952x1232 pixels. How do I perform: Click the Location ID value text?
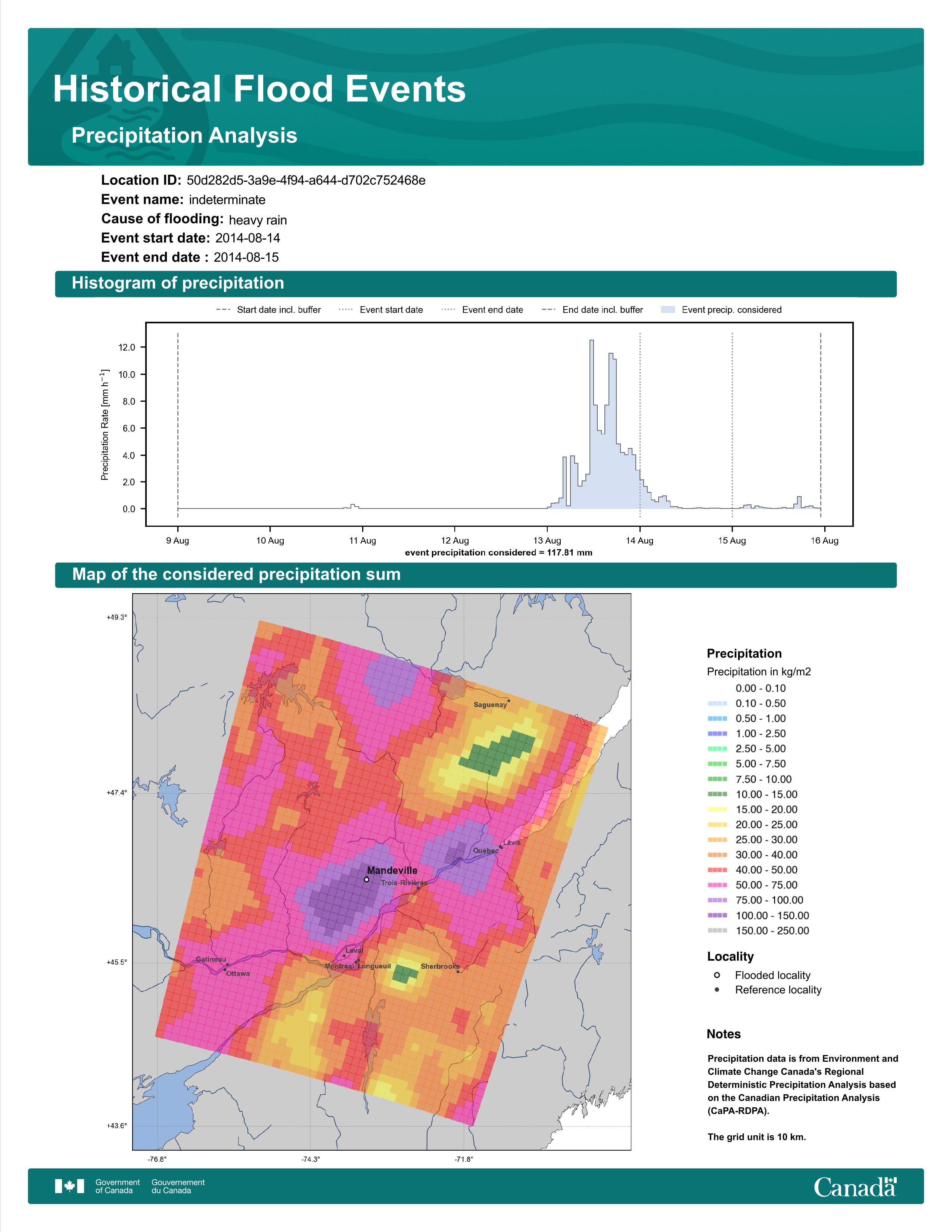[306, 181]
